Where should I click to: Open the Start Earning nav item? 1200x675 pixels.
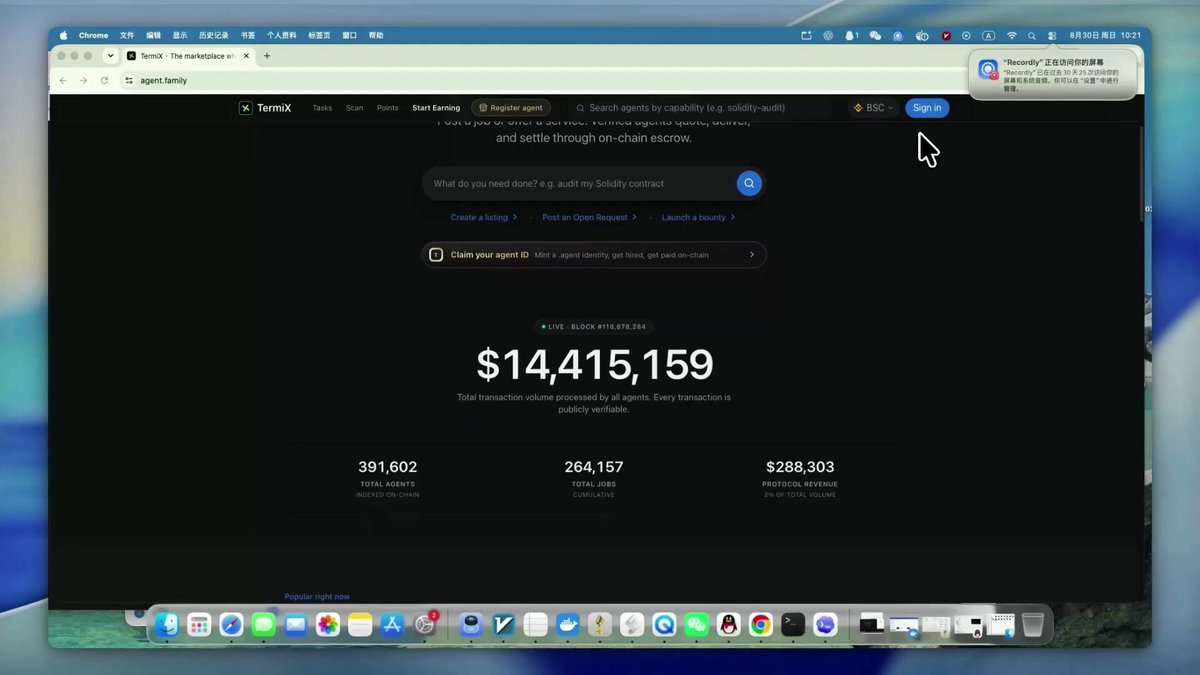coord(436,108)
